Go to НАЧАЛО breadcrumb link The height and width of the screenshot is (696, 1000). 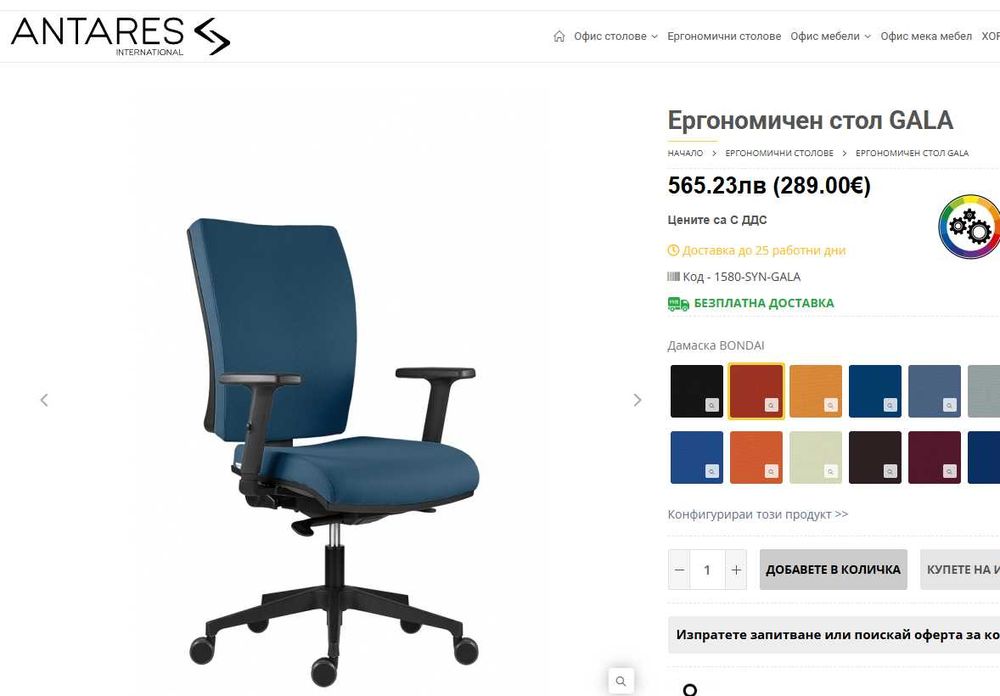(x=685, y=153)
